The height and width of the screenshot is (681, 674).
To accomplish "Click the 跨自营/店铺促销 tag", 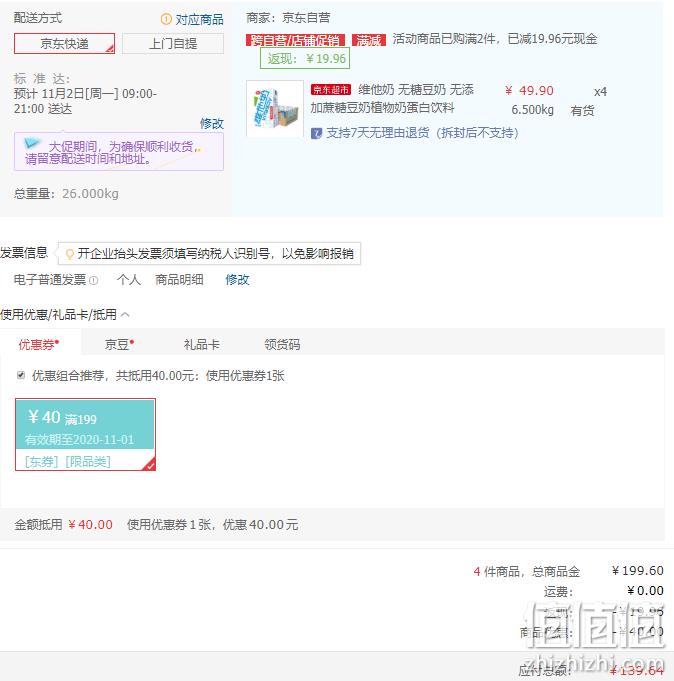I will tap(295, 40).
